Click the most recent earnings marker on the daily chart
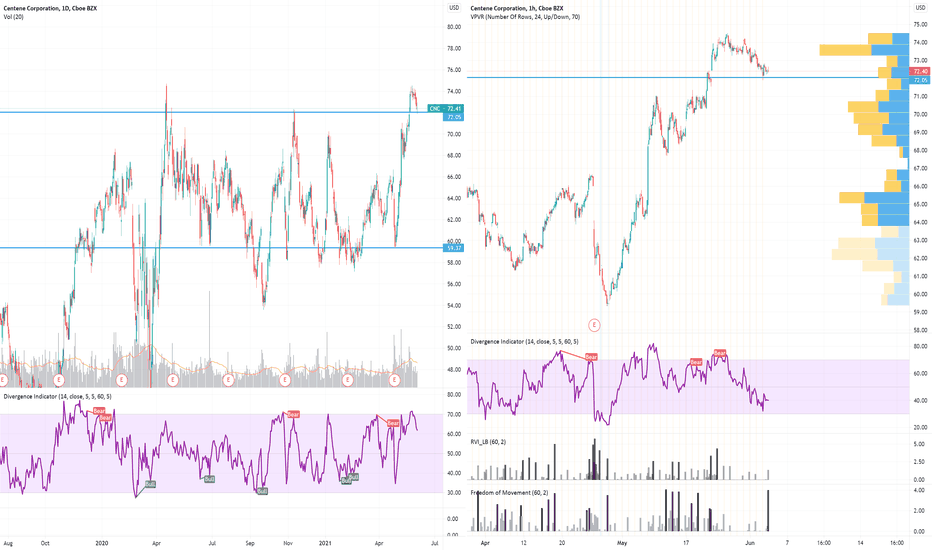932x550 pixels. (393, 379)
